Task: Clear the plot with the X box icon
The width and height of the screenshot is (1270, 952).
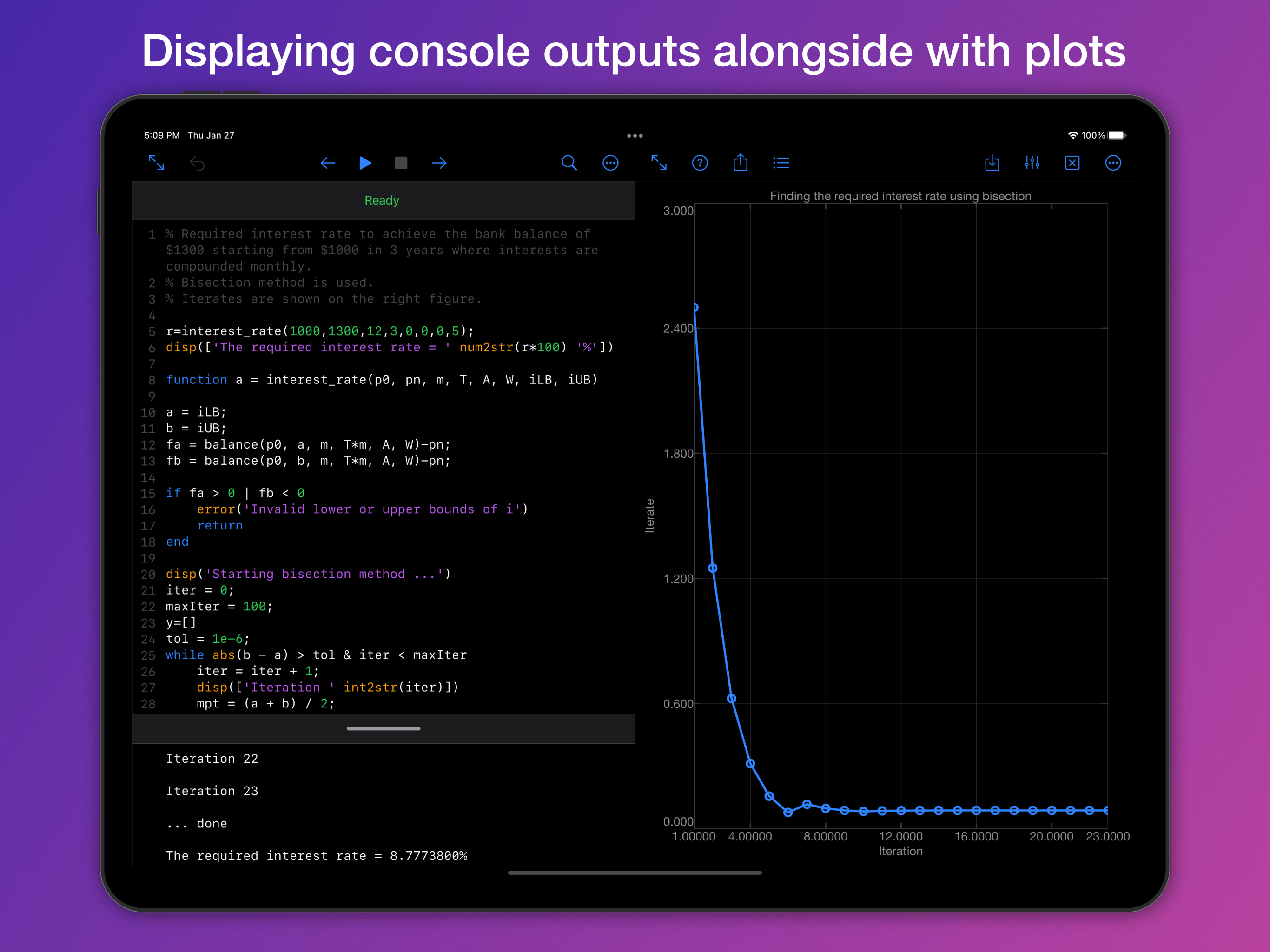Action: coord(1072,163)
